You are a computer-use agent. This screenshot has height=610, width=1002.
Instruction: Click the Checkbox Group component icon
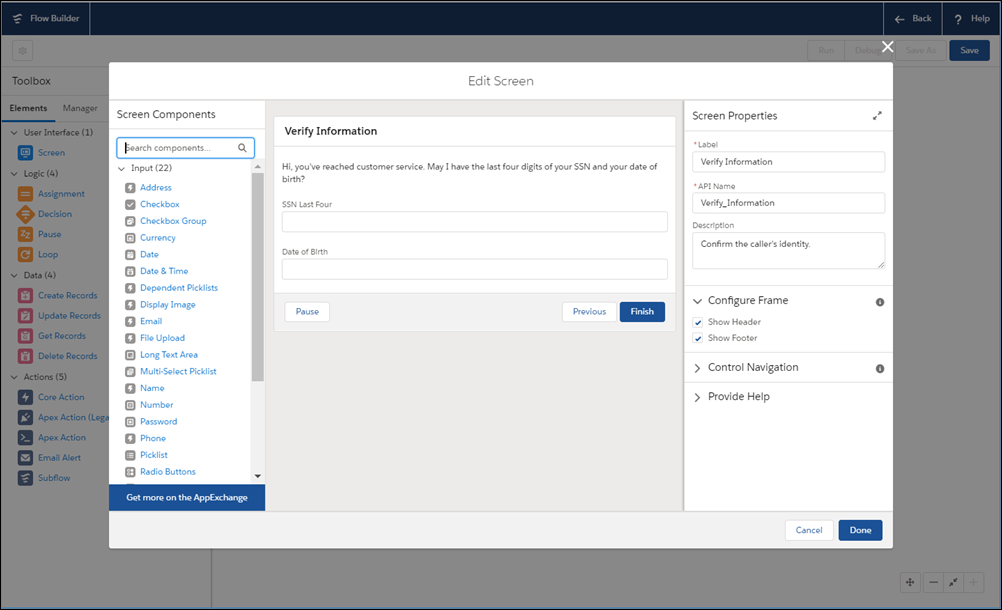130,221
